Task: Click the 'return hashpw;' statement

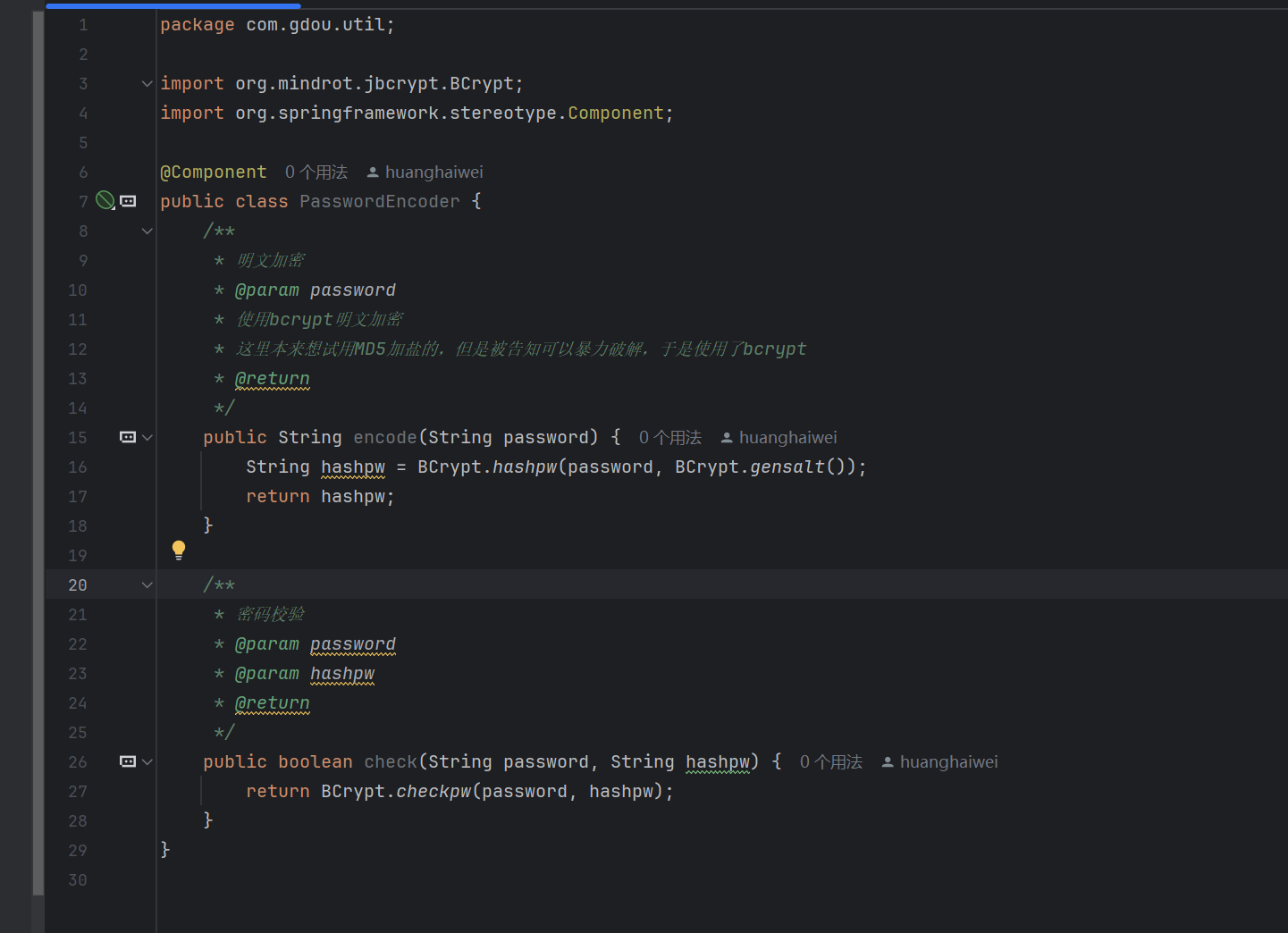Action: click(x=321, y=496)
